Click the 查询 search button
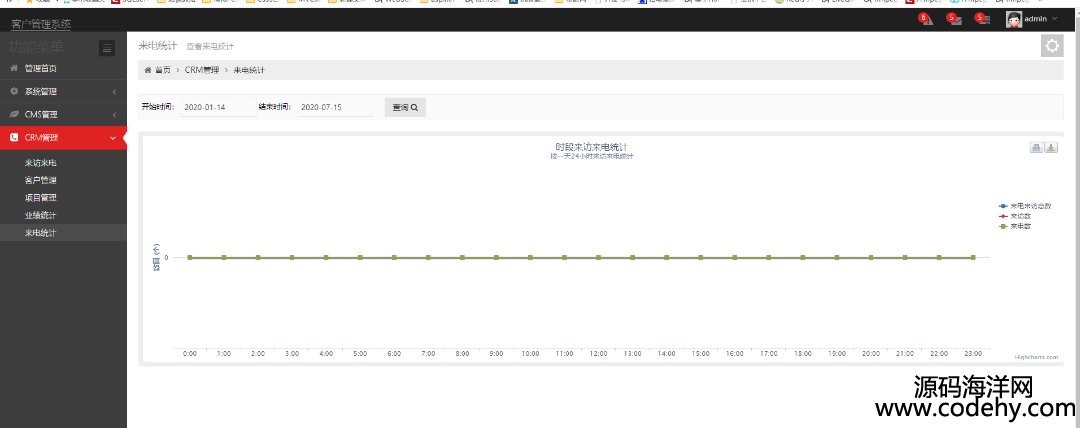 coord(405,107)
